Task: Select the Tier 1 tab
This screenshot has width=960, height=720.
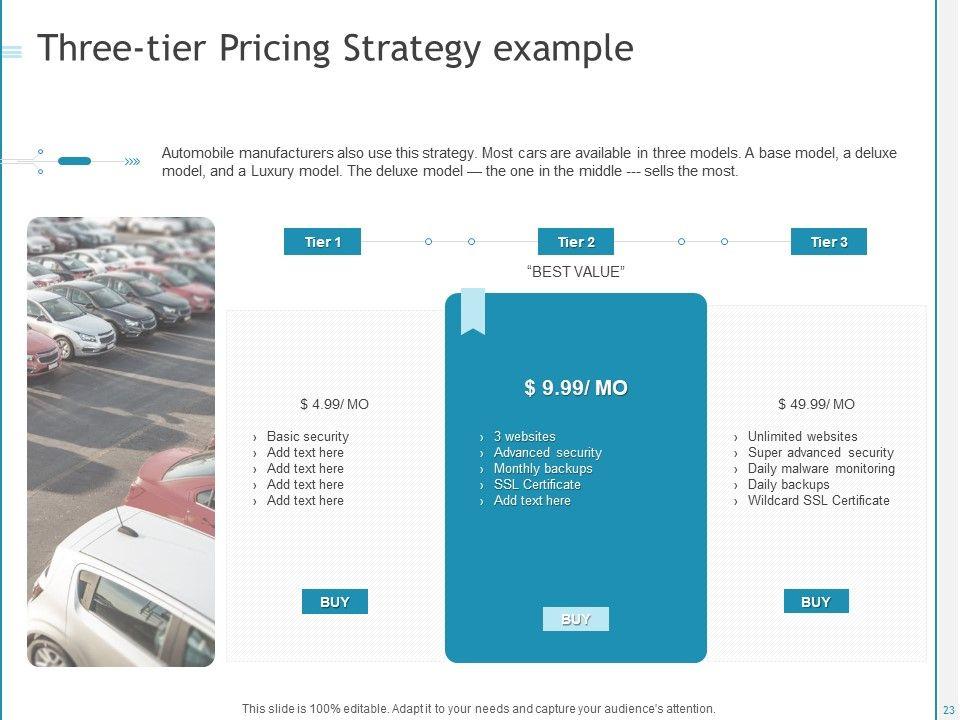Action: click(x=322, y=242)
